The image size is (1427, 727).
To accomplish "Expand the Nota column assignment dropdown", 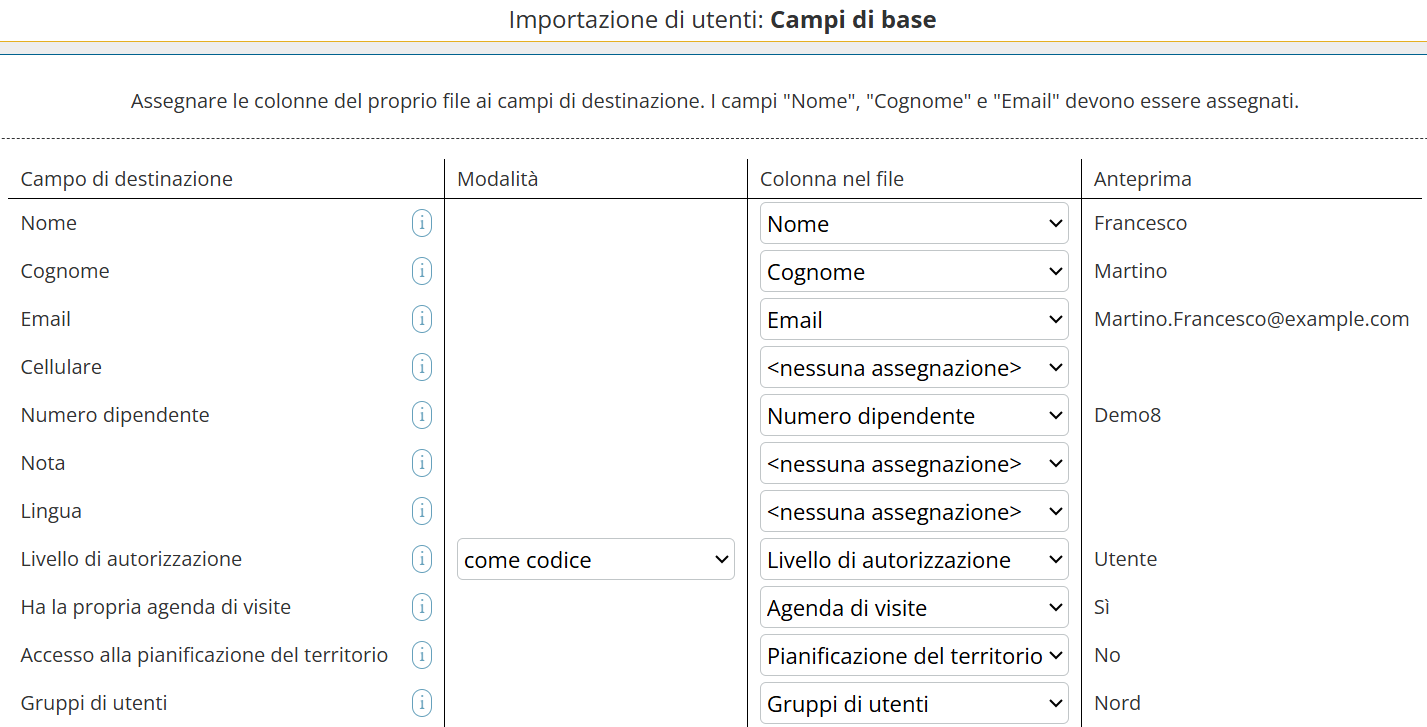I will coord(914,464).
